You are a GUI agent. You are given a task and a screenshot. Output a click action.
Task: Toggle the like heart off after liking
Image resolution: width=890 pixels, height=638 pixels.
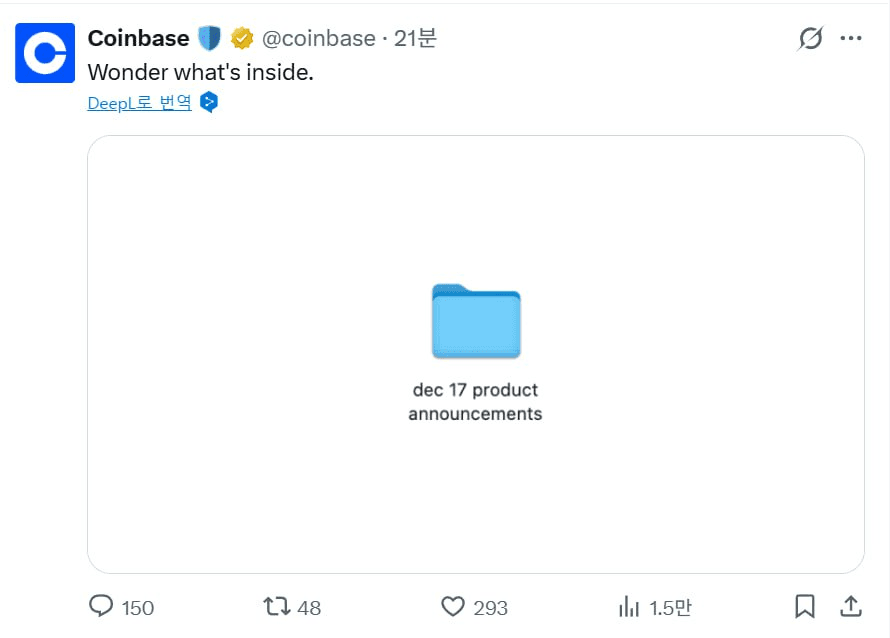(x=454, y=606)
